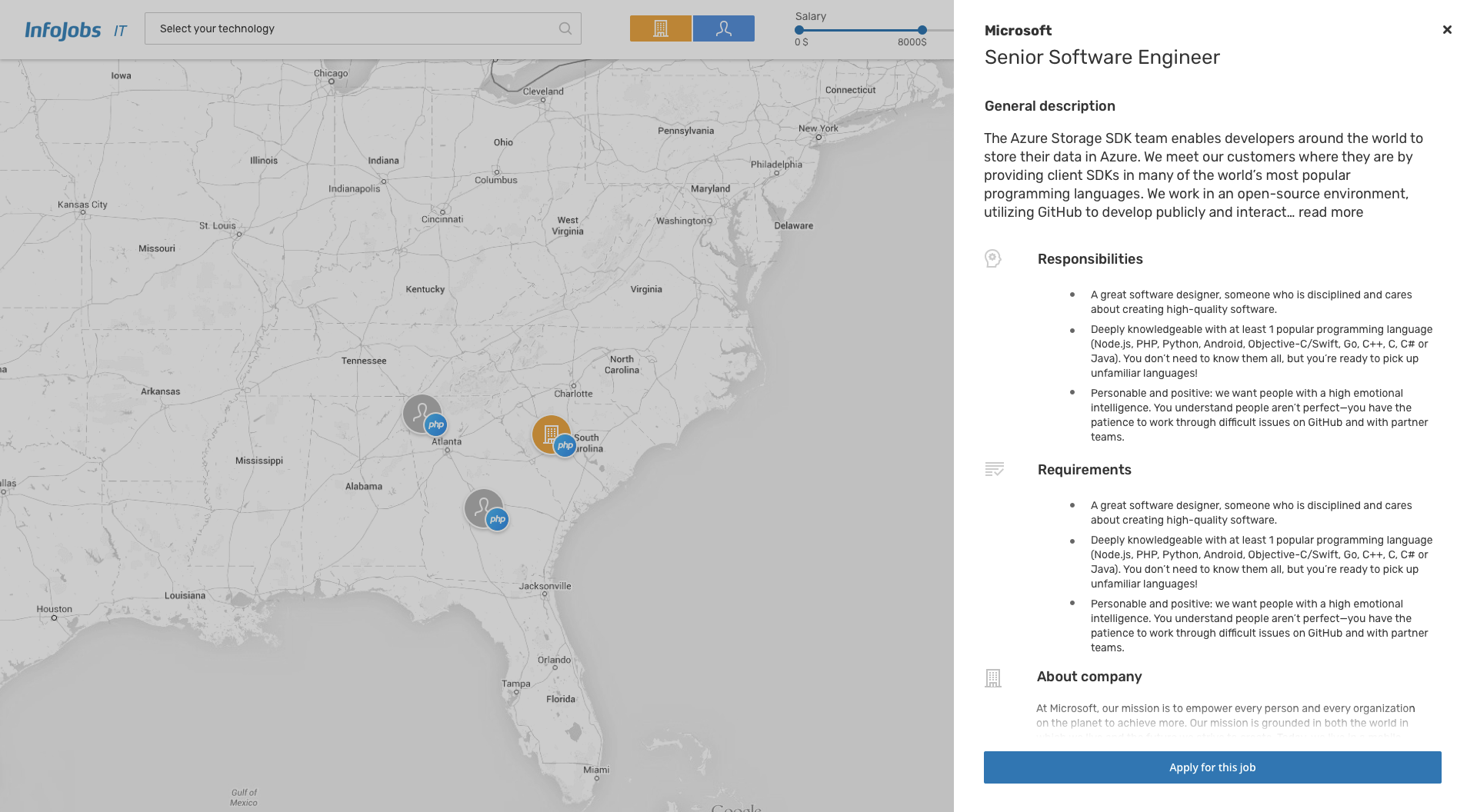This screenshot has width=1477, height=812.
Task: Click Tennessee label on the map
Action: [x=364, y=361]
